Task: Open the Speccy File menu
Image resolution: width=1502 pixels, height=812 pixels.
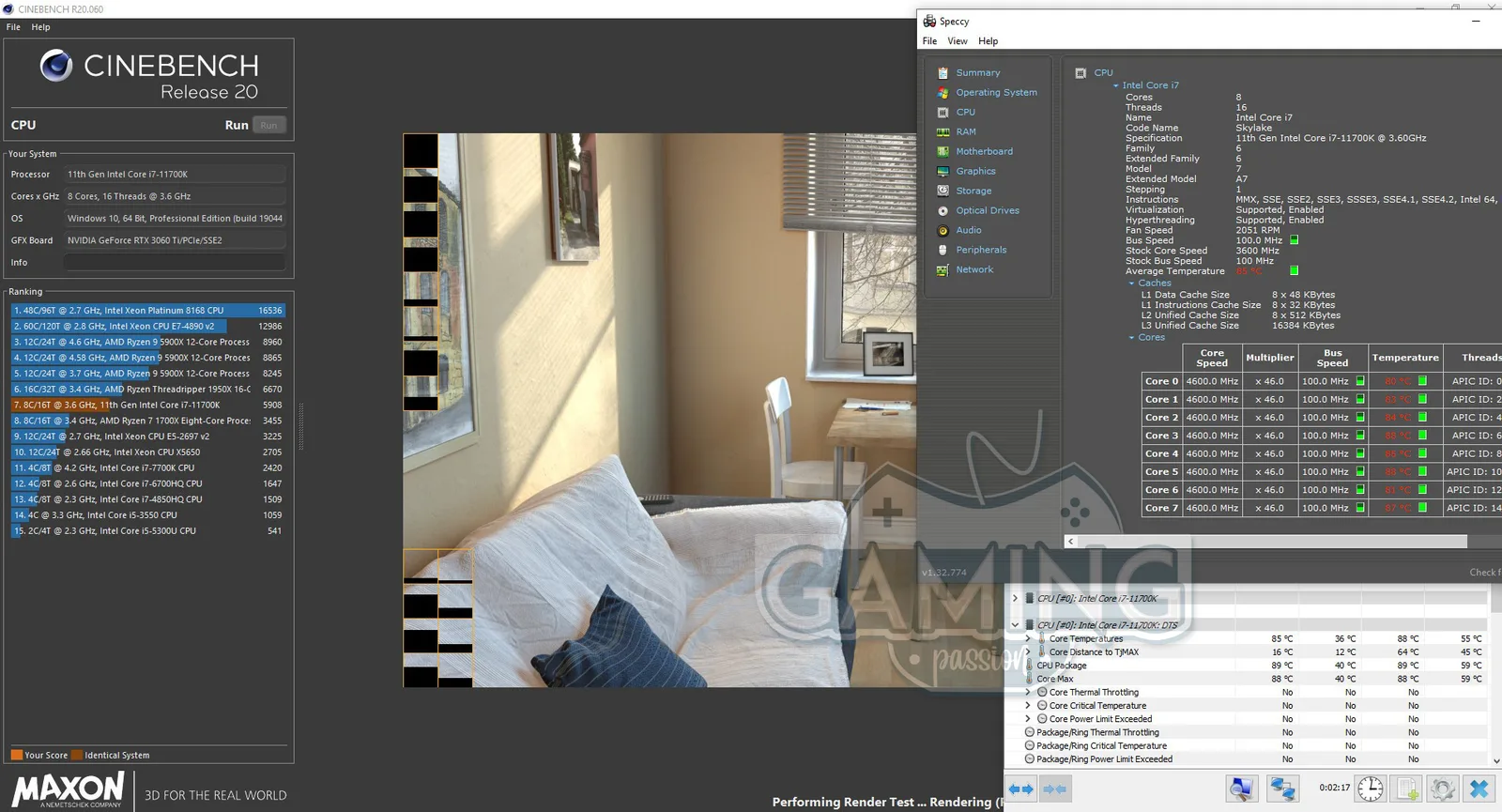Action: 929,41
